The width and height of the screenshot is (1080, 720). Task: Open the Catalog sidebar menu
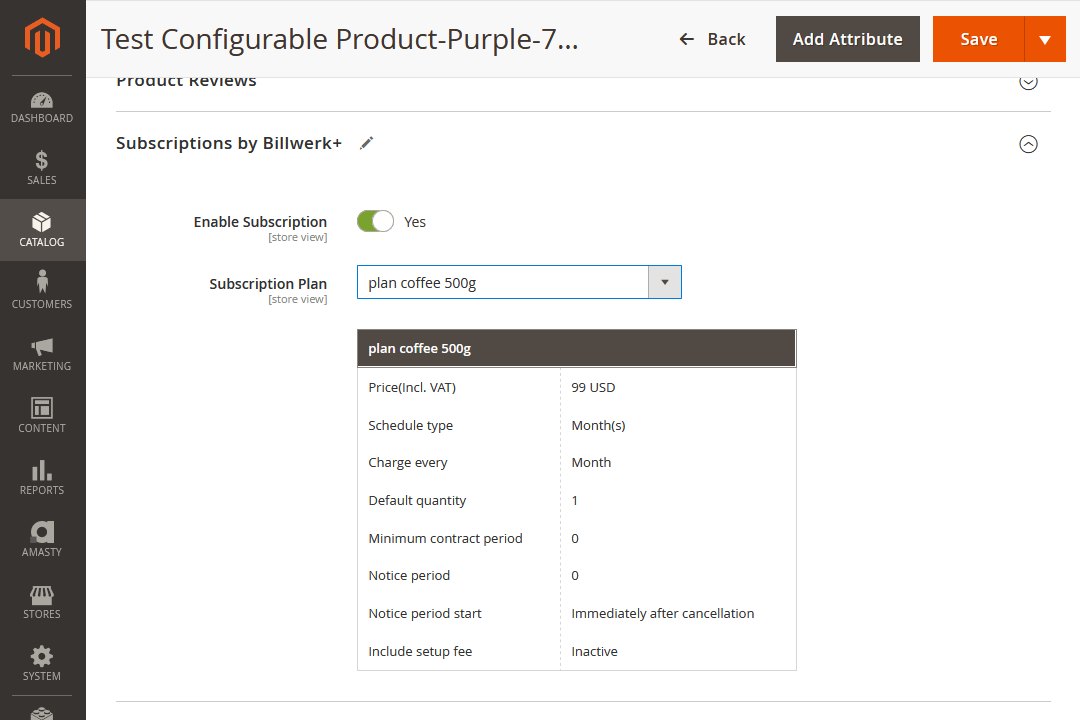(x=42, y=230)
